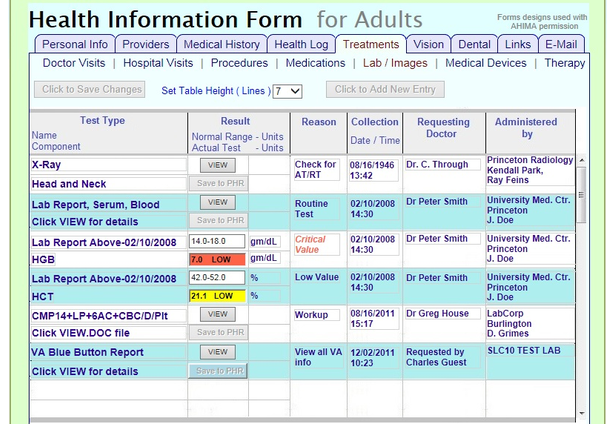
Task: Click the Test Type column header
Action: coord(102,120)
